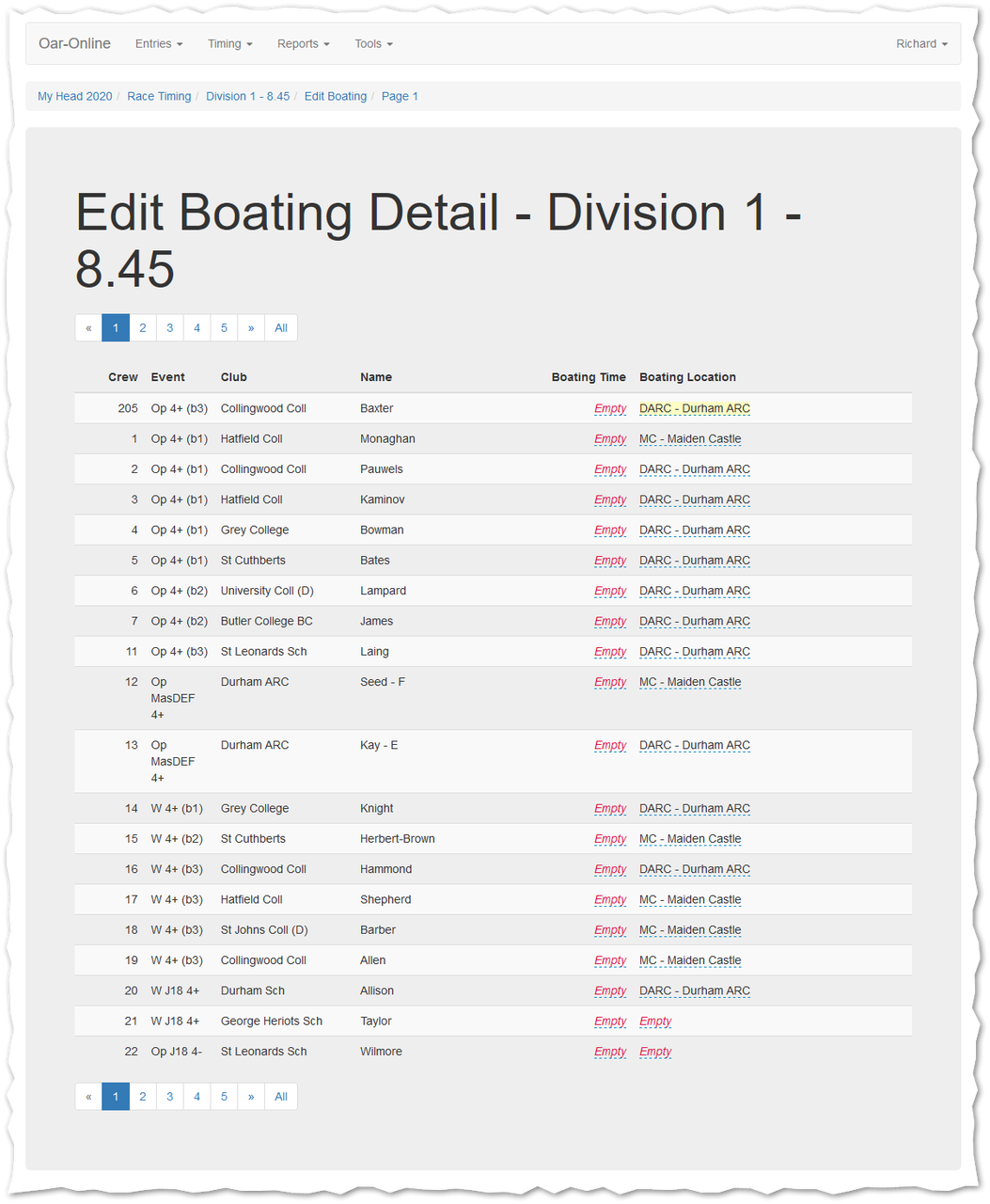Click next page arrow in top pagination

coord(251,328)
